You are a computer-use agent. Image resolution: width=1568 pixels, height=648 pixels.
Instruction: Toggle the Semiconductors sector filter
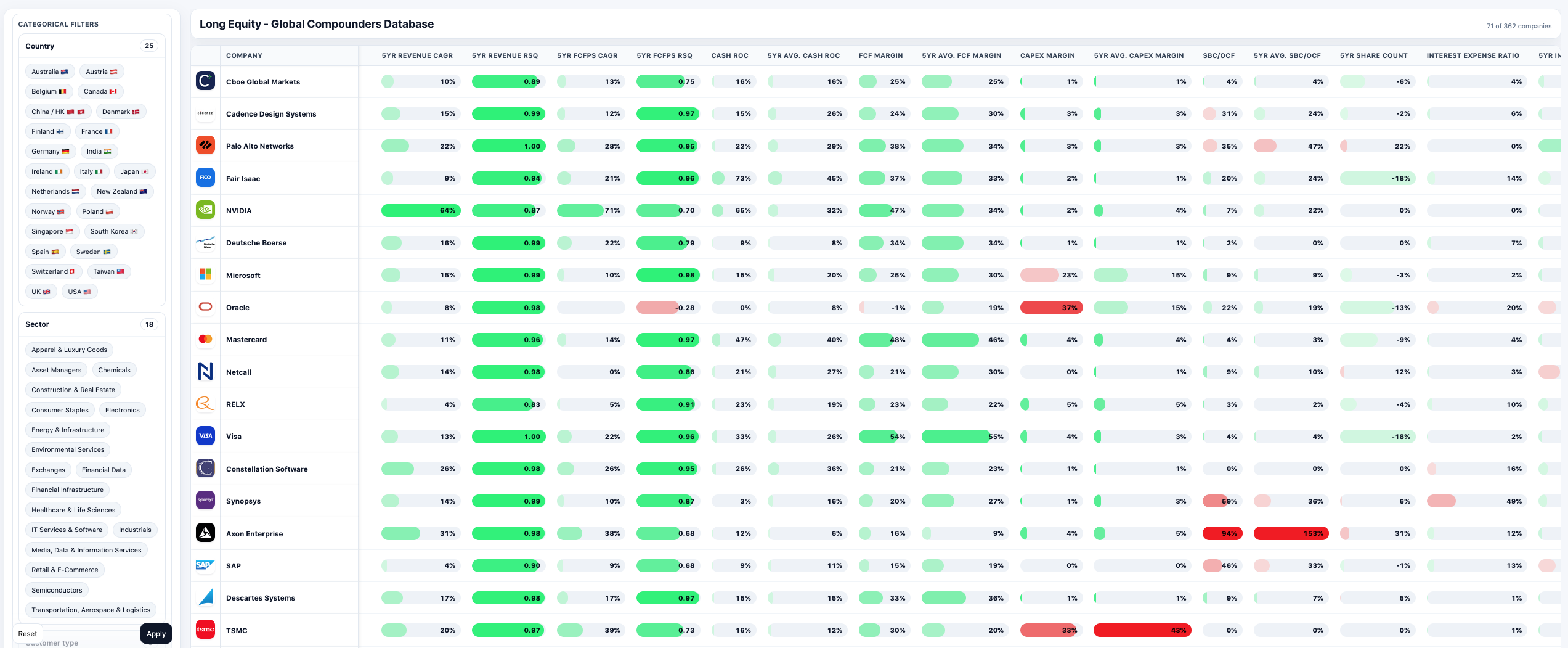click(x=57, y=590)
